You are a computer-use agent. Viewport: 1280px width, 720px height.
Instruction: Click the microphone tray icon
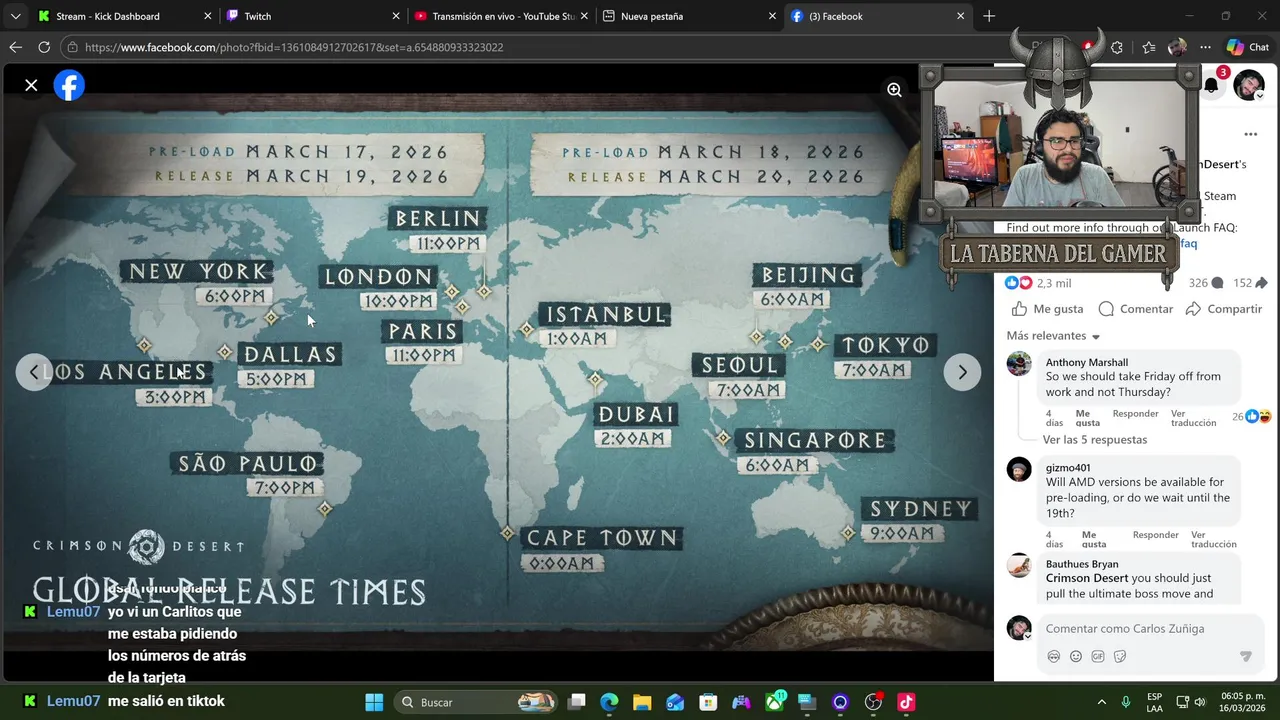click(1126, 702)
